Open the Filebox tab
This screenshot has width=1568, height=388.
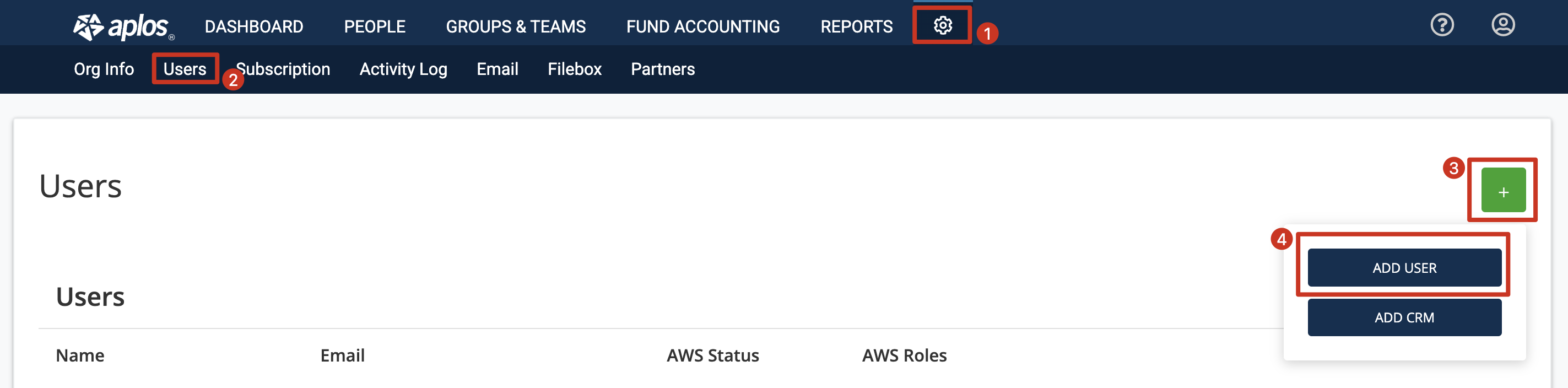click(574, 69)
